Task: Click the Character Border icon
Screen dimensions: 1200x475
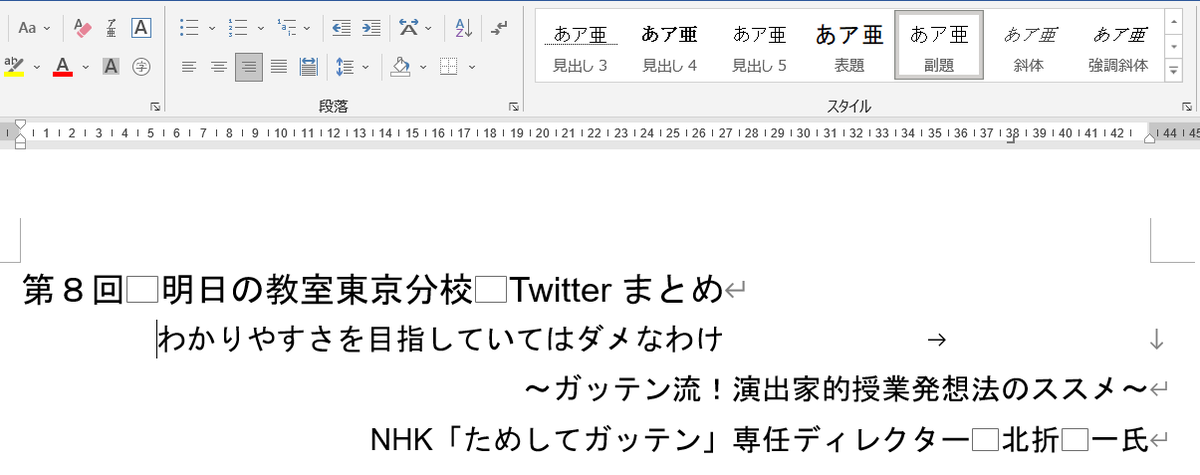Action: point(141,27)
